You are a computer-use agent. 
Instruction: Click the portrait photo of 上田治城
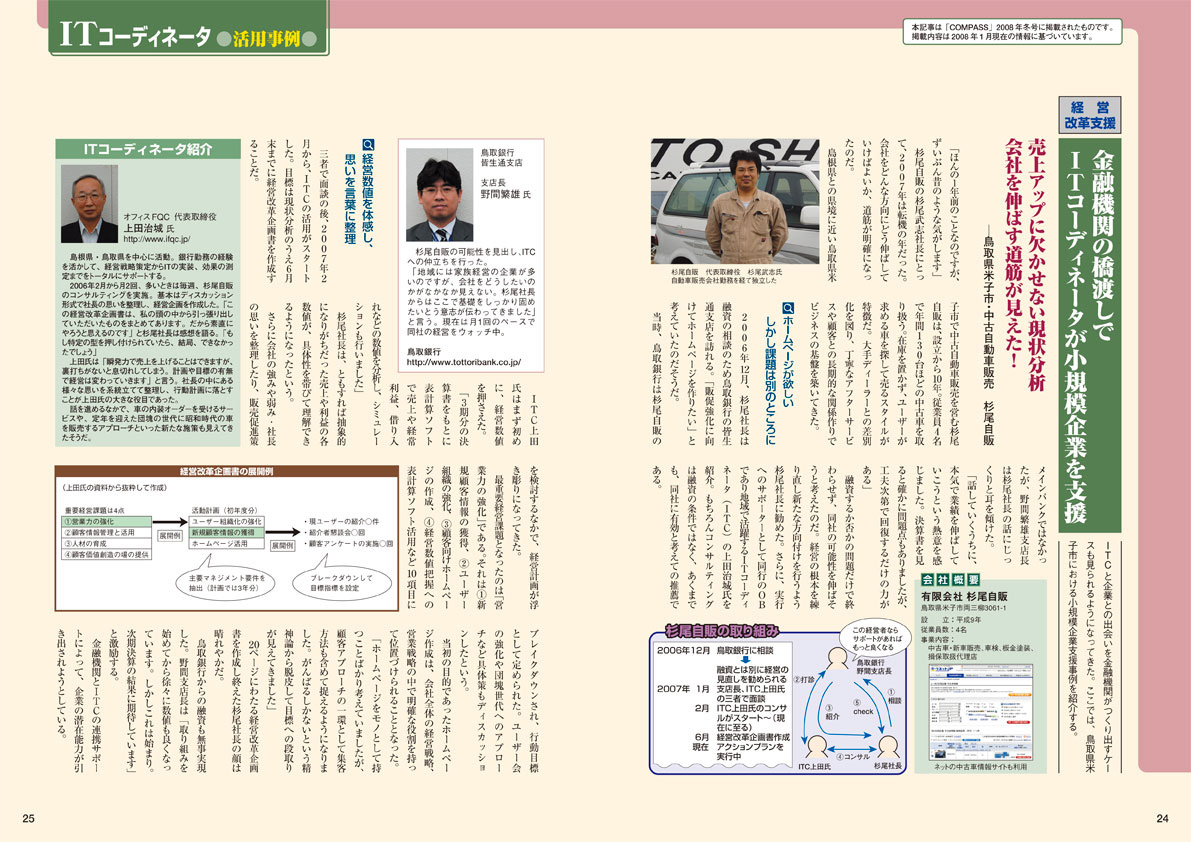[x=89, y=203]
